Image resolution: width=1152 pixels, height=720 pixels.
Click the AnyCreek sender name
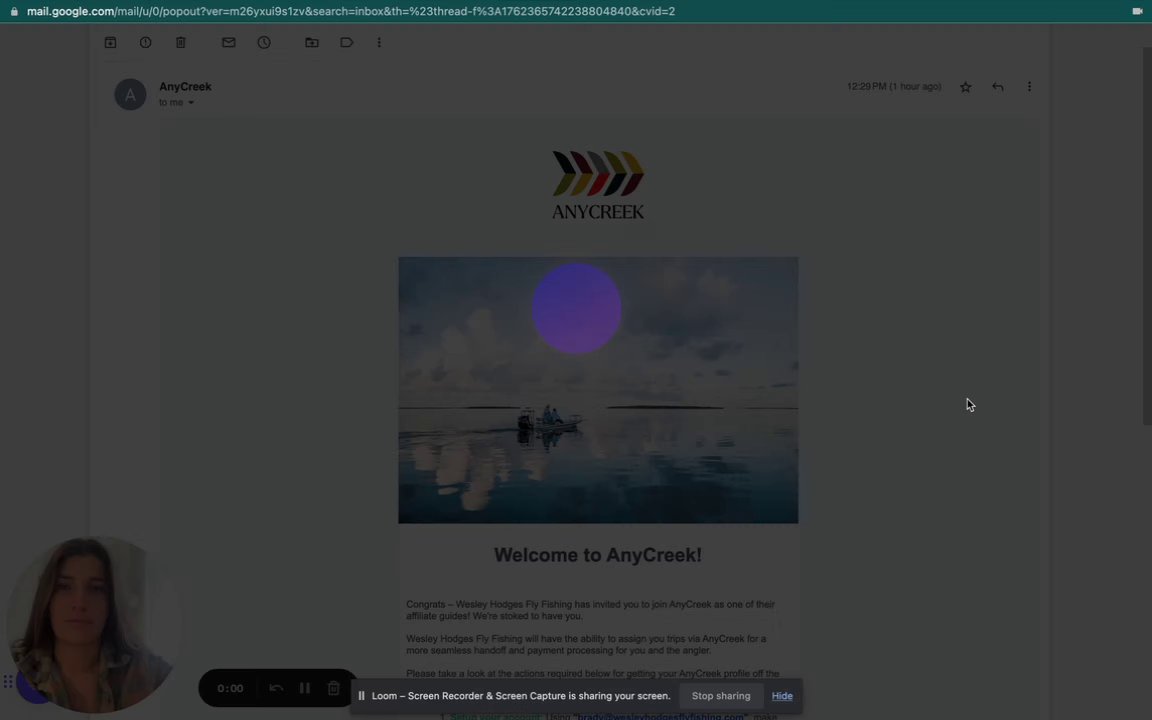(185, 87)
